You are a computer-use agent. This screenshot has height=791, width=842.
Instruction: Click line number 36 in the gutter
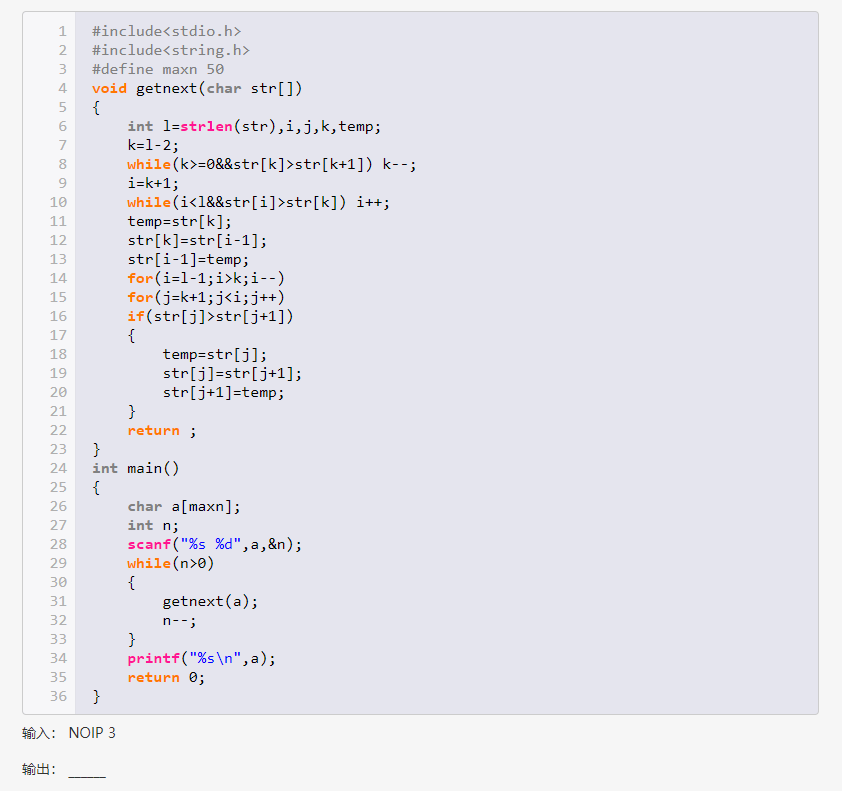pos(58,696)
